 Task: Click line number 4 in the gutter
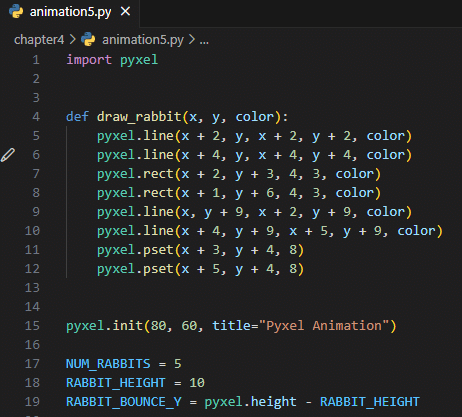pos(36,117)
